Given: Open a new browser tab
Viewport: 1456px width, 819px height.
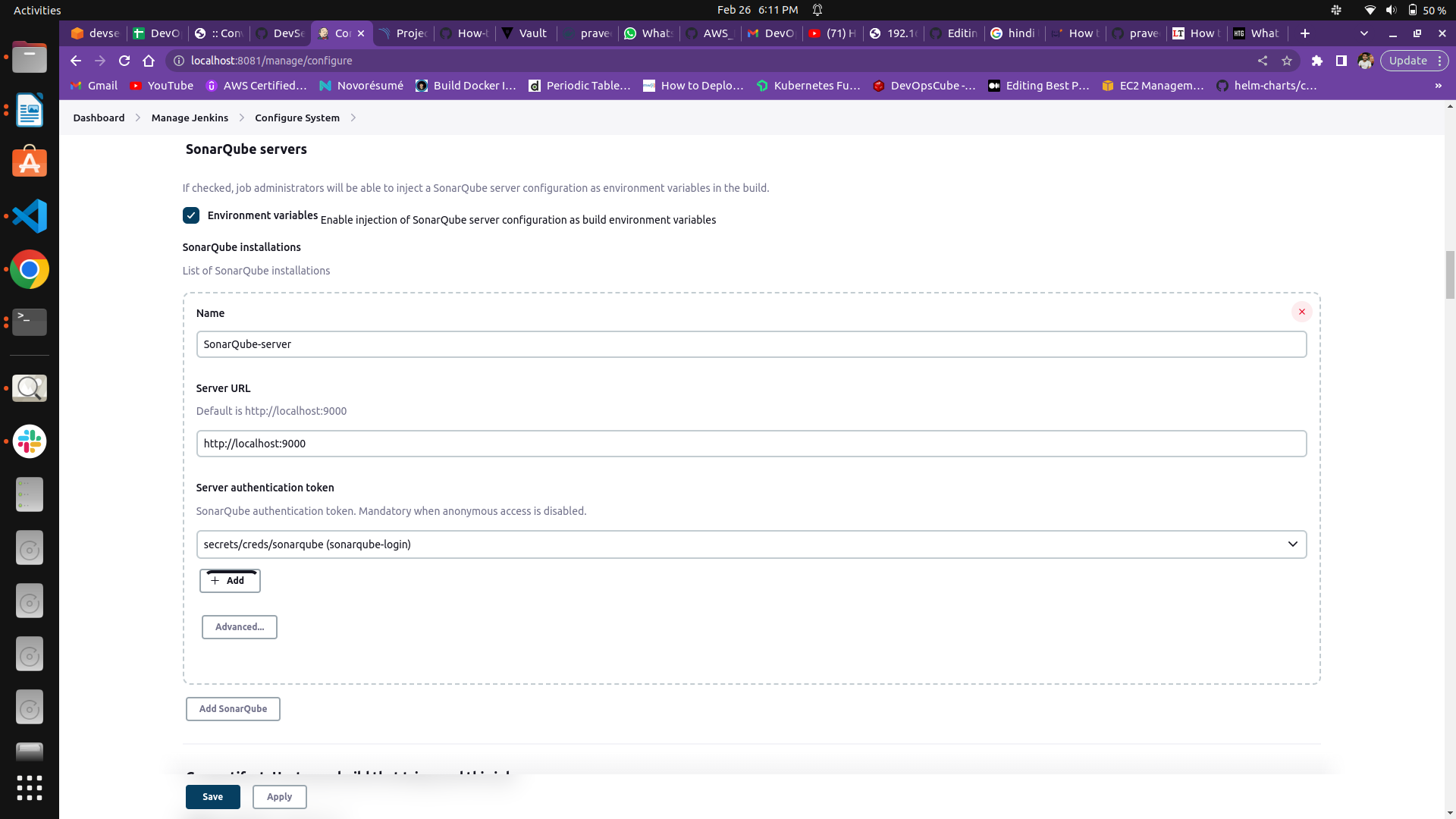Looking at the screenshot, I should click(x=1304, y=33).
